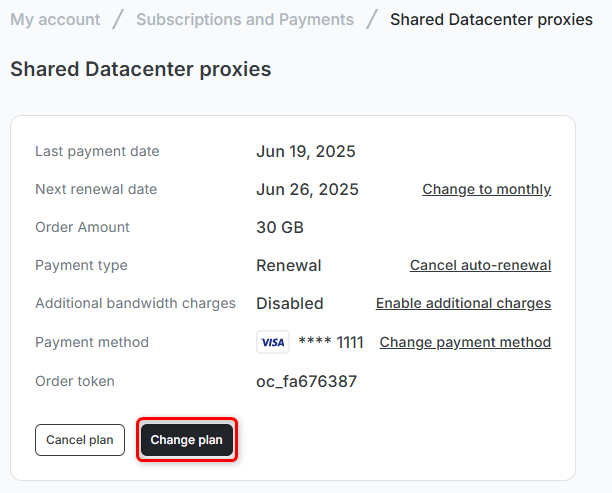Click the masked card number ending 1111
This screenshot has width=612, height=493.
tap(331, 342)
